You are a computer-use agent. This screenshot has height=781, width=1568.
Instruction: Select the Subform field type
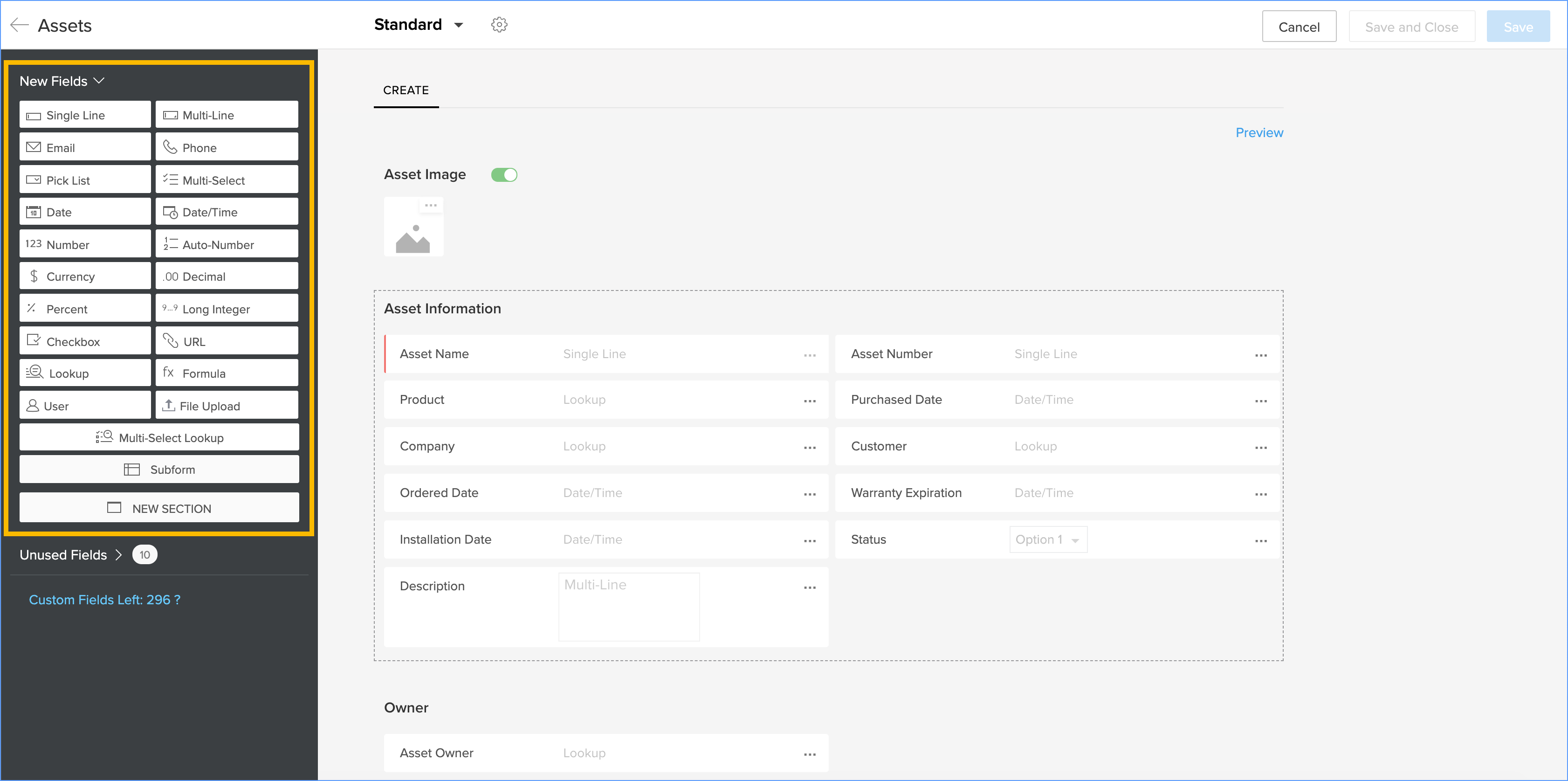[159, 470]
